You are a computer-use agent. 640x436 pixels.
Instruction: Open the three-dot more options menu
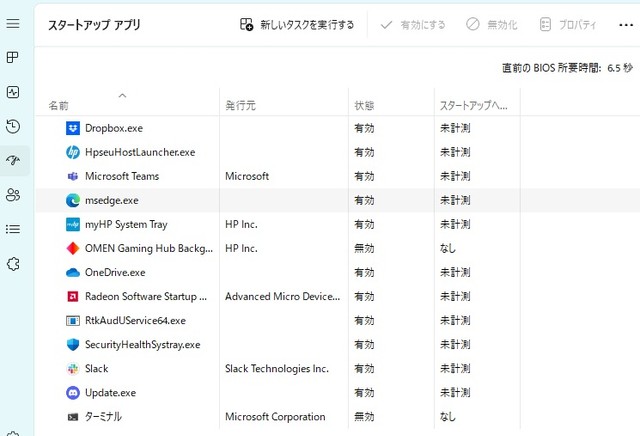(626, 25)
